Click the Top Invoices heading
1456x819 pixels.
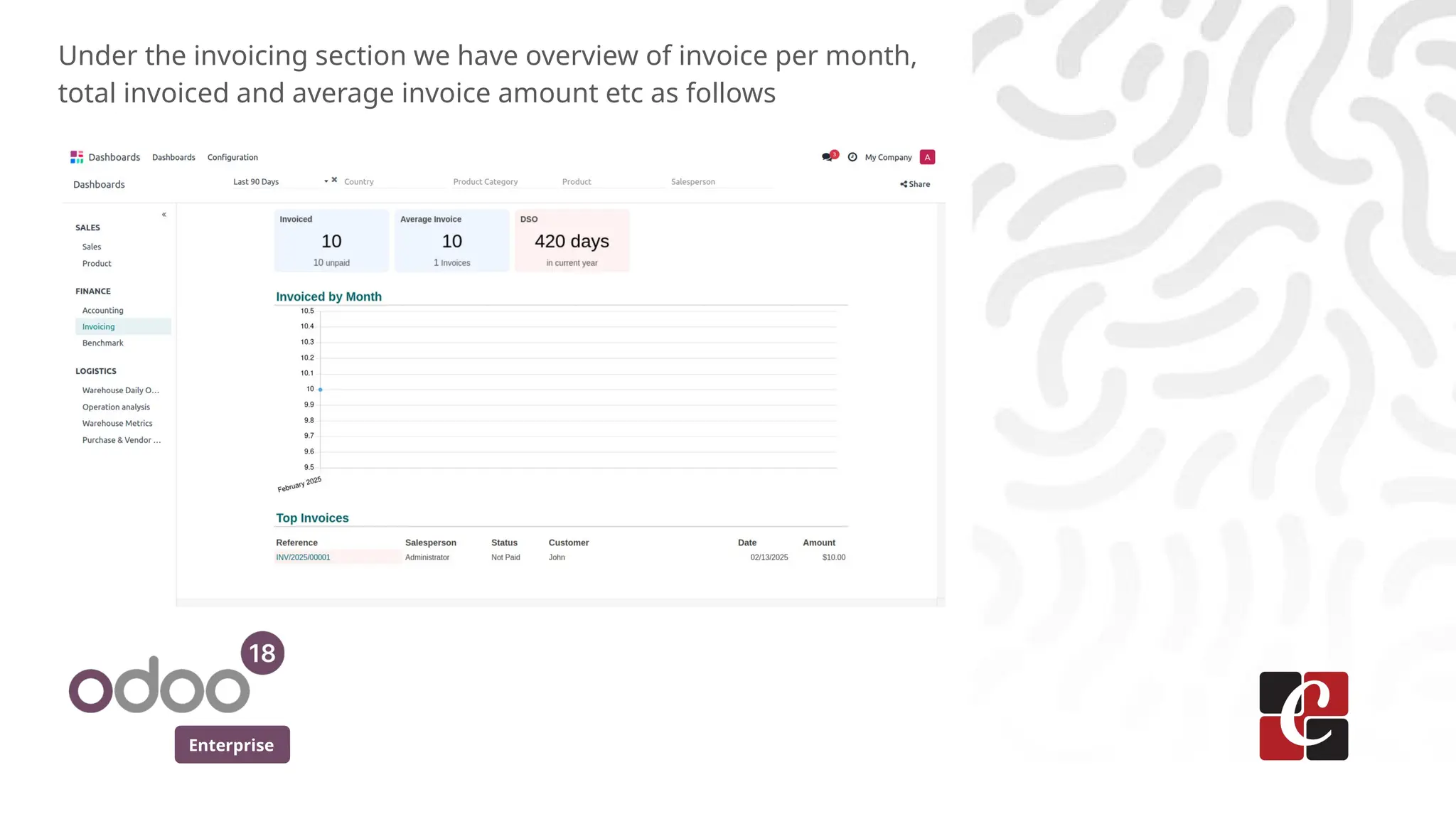click(312, 518)
